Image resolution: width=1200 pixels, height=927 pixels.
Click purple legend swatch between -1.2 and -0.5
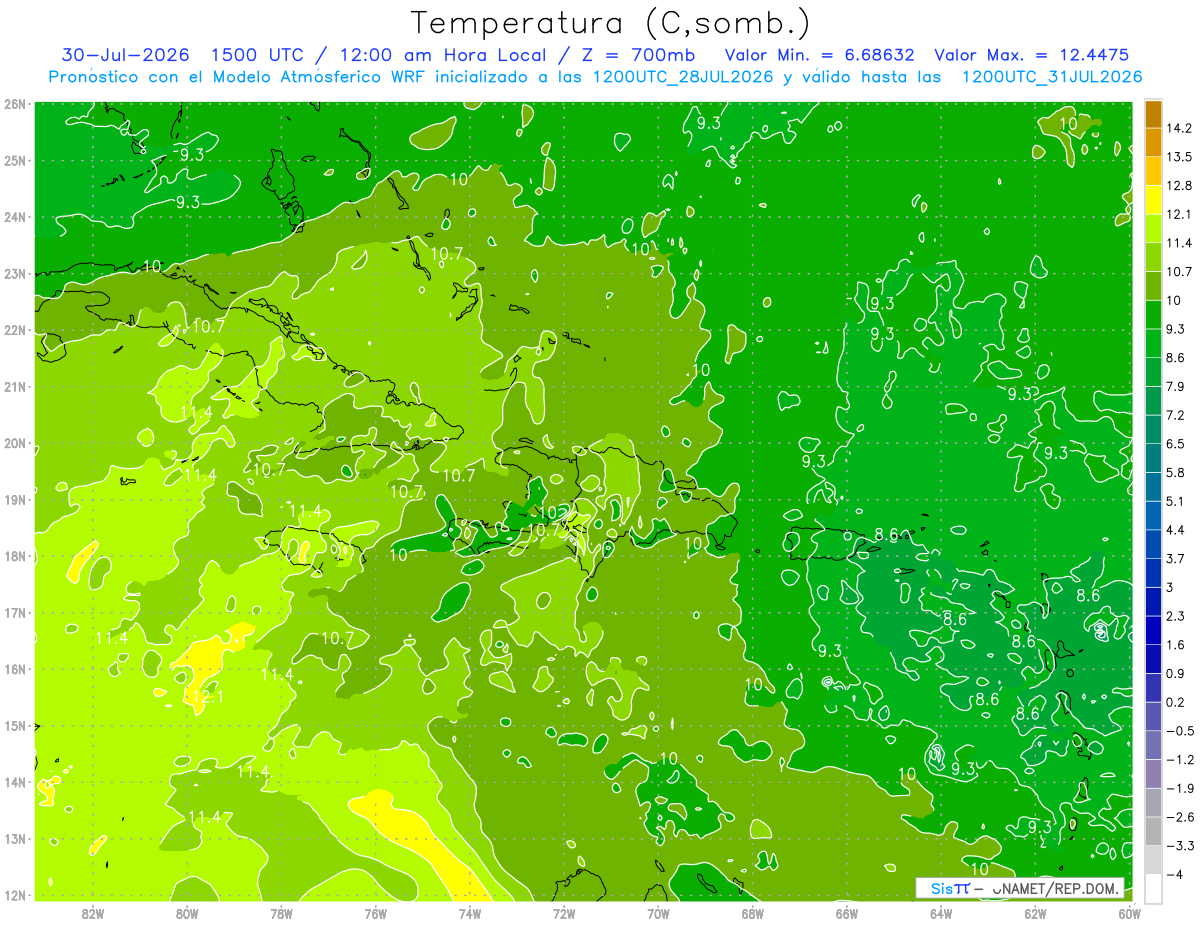1153,744
